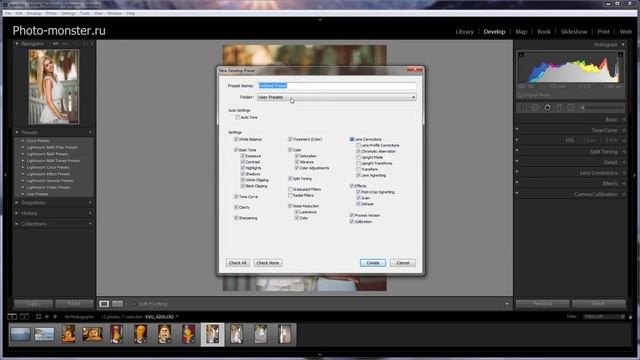640x360 pixels.
Task: Collapse the Presets panel
Action: click(17, 133)
